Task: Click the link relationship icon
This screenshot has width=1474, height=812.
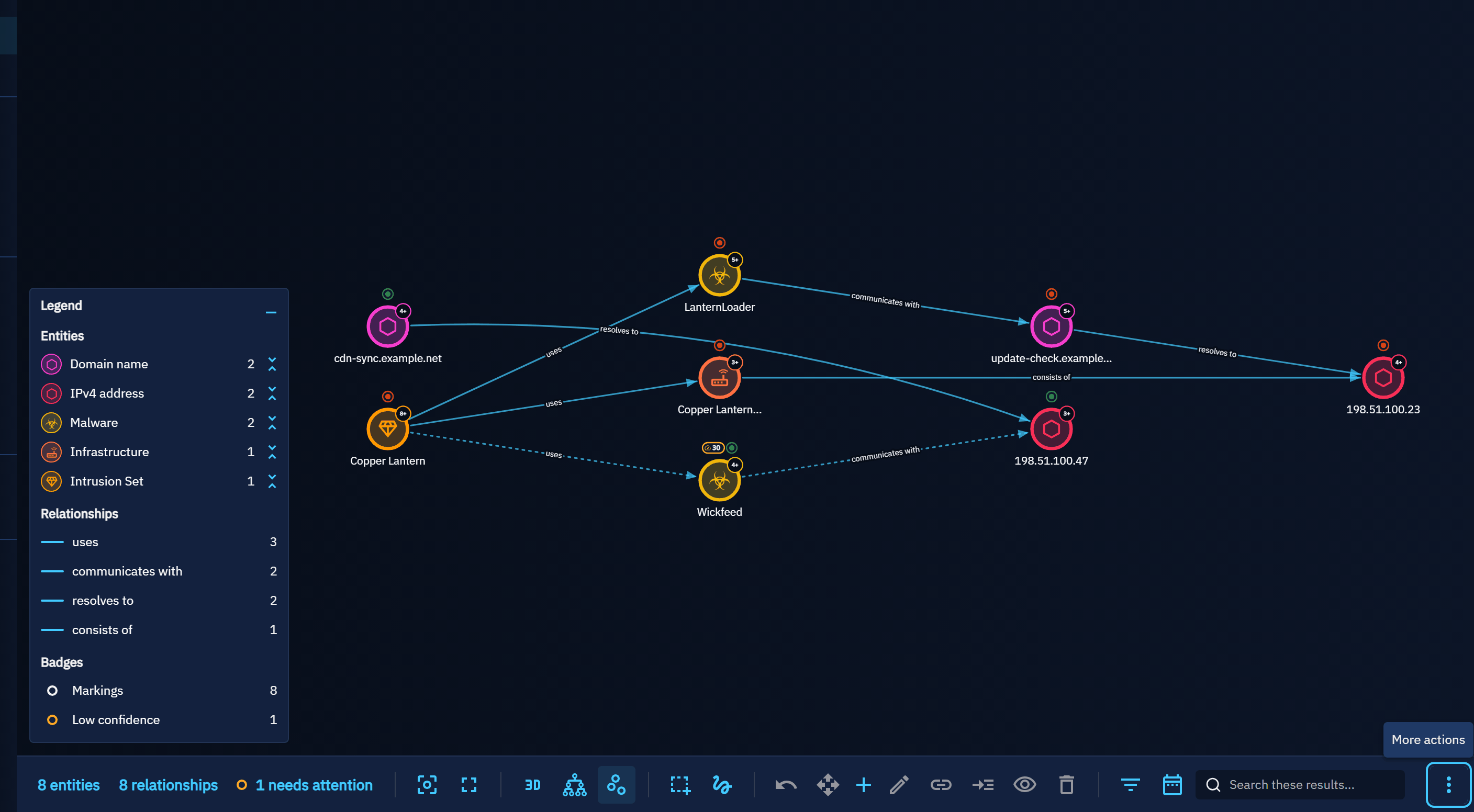Action: (941, 785)
